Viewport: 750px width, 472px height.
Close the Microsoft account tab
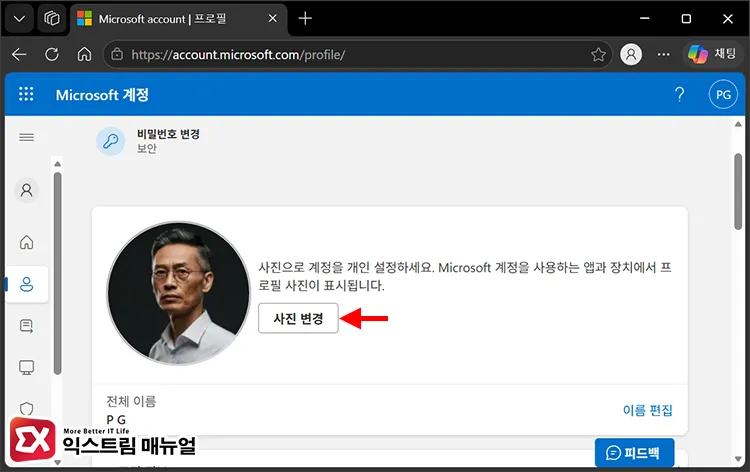click(x=272, y=19)
